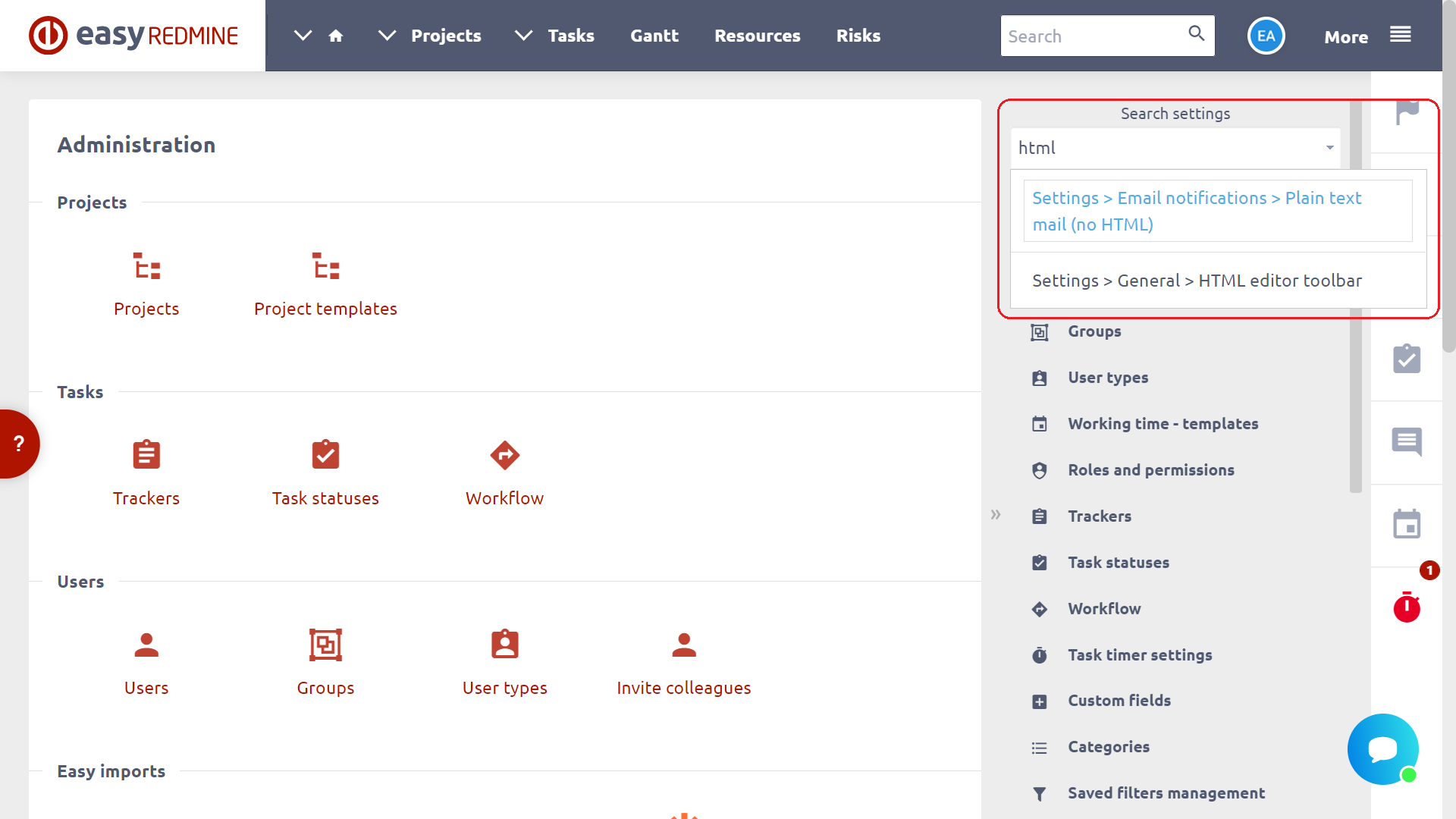Open the calendar sidebar icon

point(1407,524)
